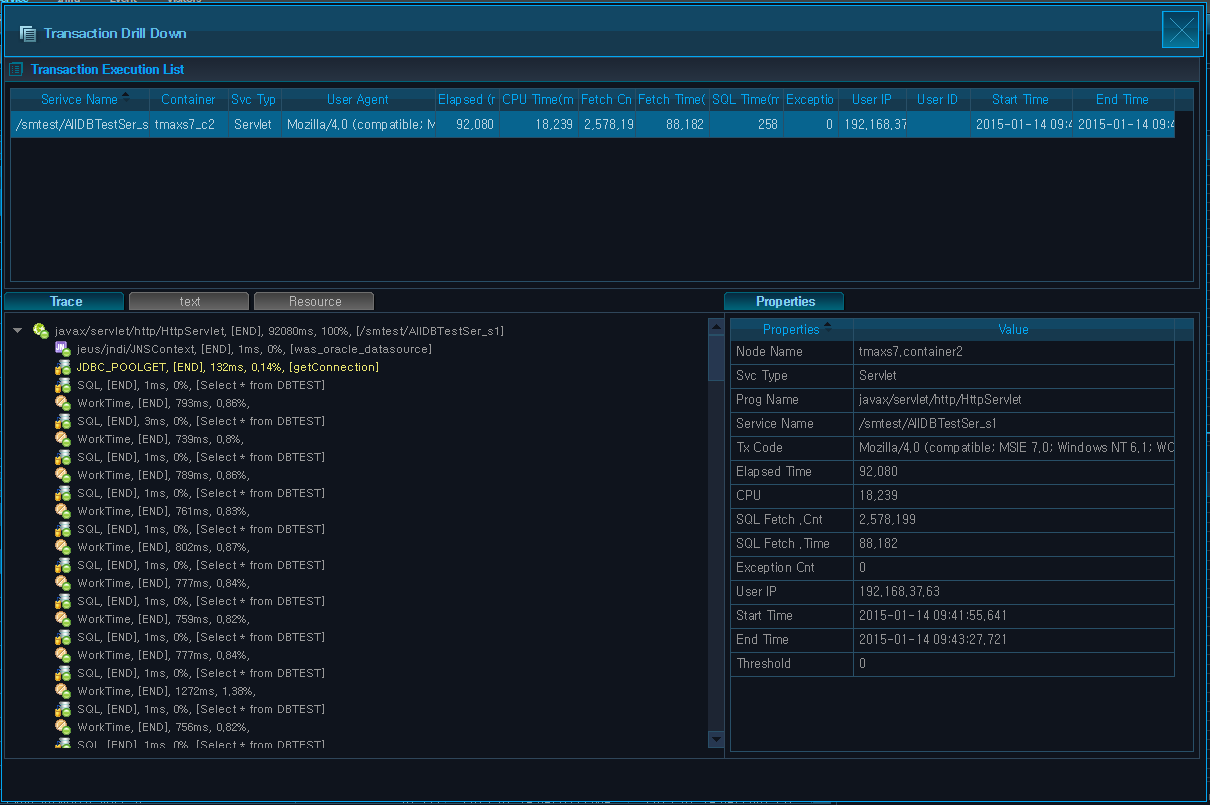Click the trace scrollbar down arrow
The width and height of the screenshot is (1210, 805).
[x=716, y=738]
